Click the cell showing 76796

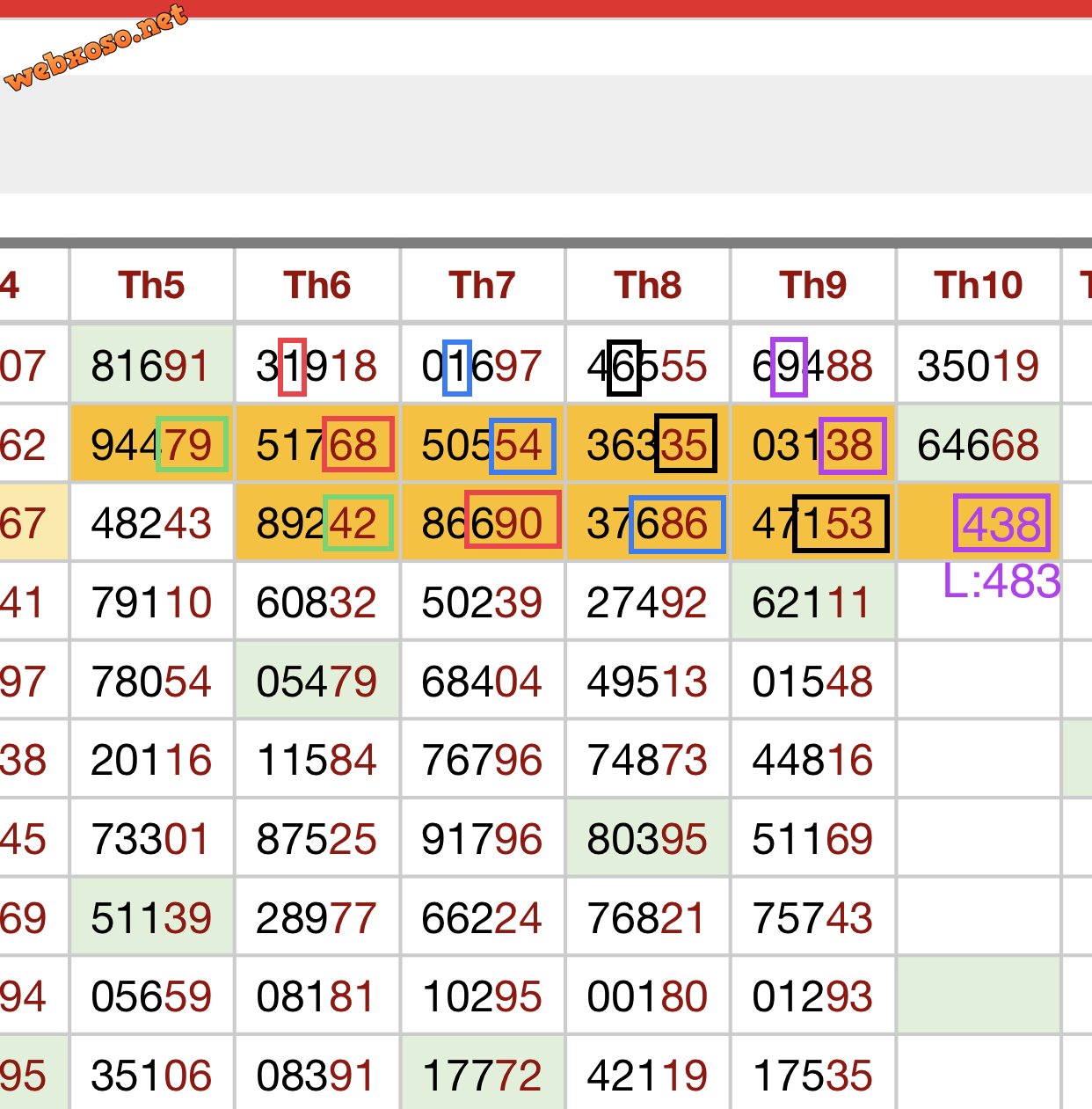click(483, 760)
